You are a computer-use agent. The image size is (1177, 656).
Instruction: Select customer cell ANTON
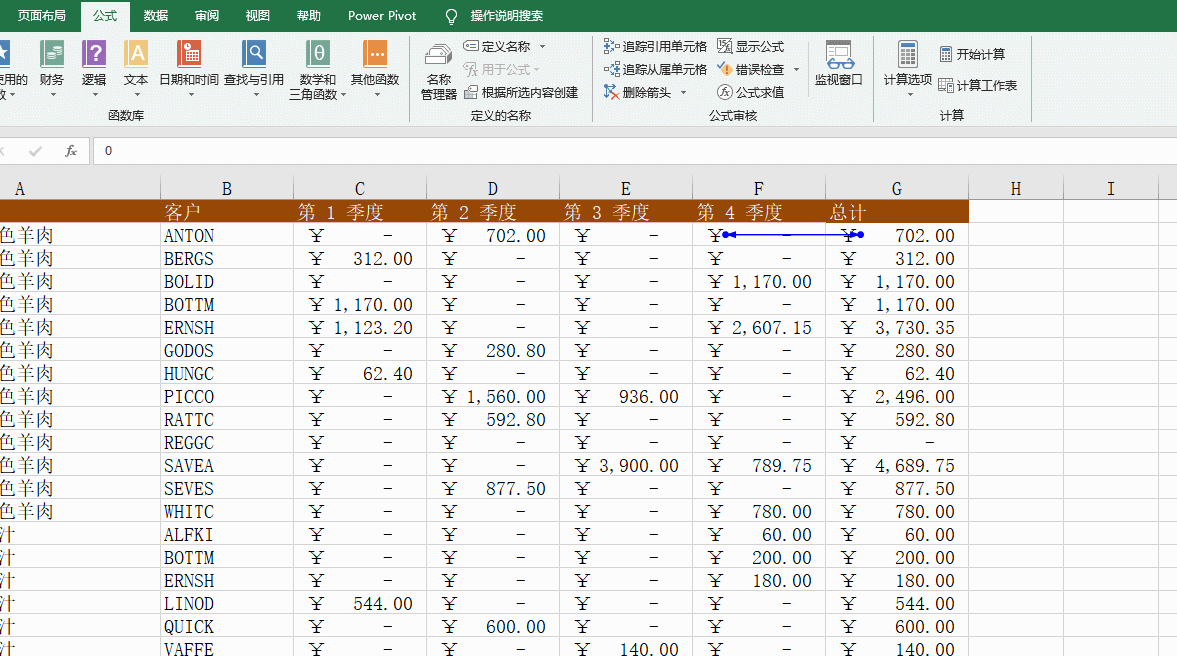click(x=227, y=236)
